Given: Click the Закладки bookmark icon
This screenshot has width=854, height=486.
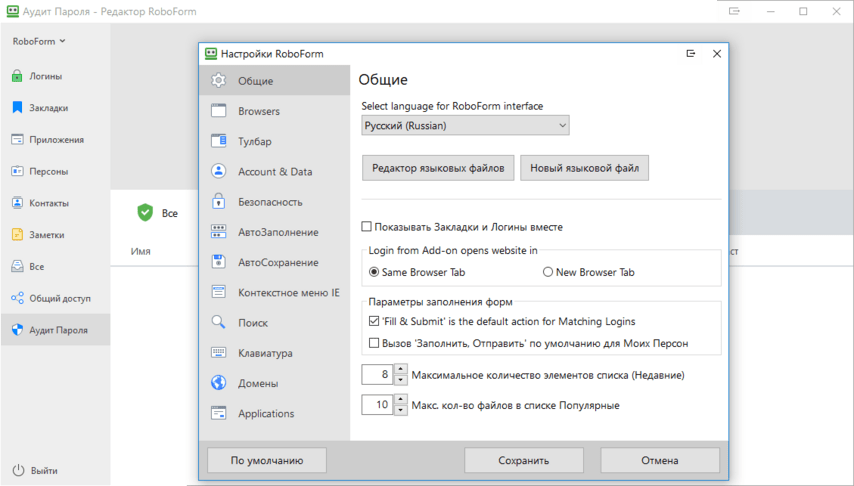Looking at the screenshot, I should coord(17,107).
